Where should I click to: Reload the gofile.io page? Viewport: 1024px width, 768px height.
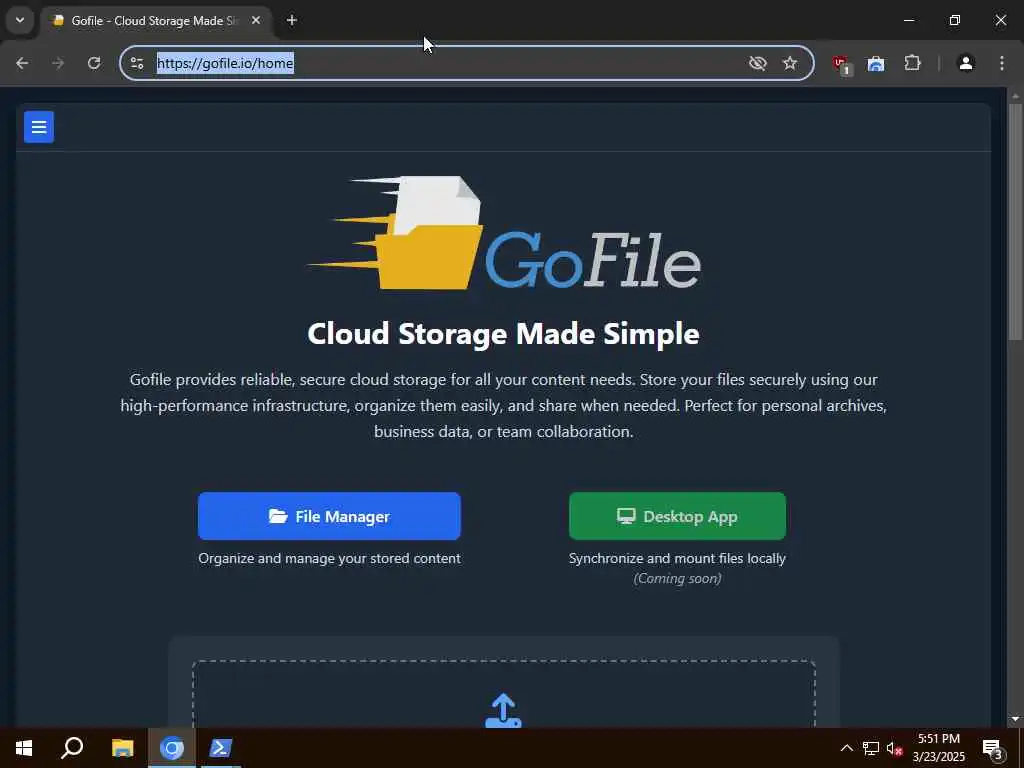(94, 63)
